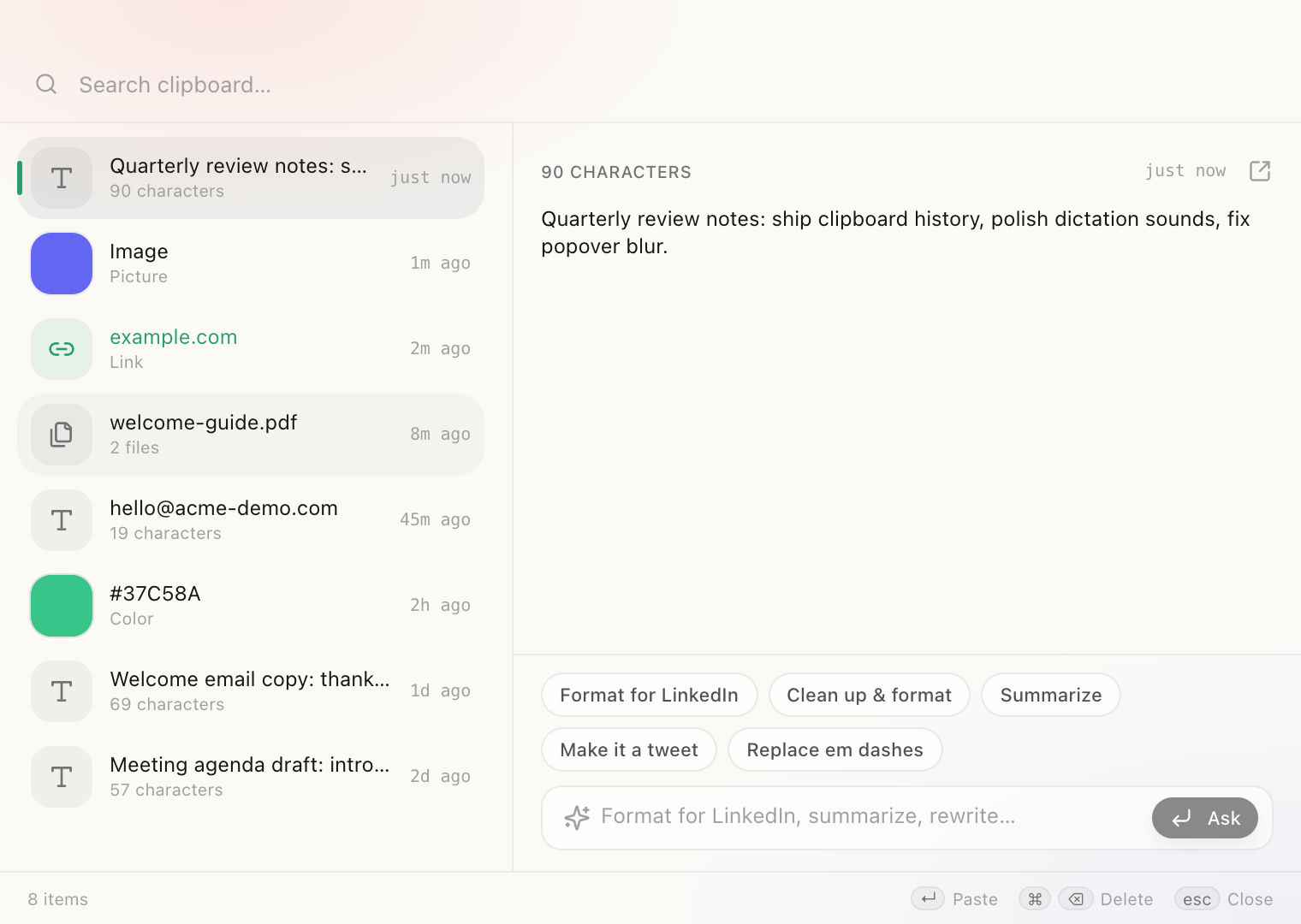Click the Delete label in footer

1126,899
